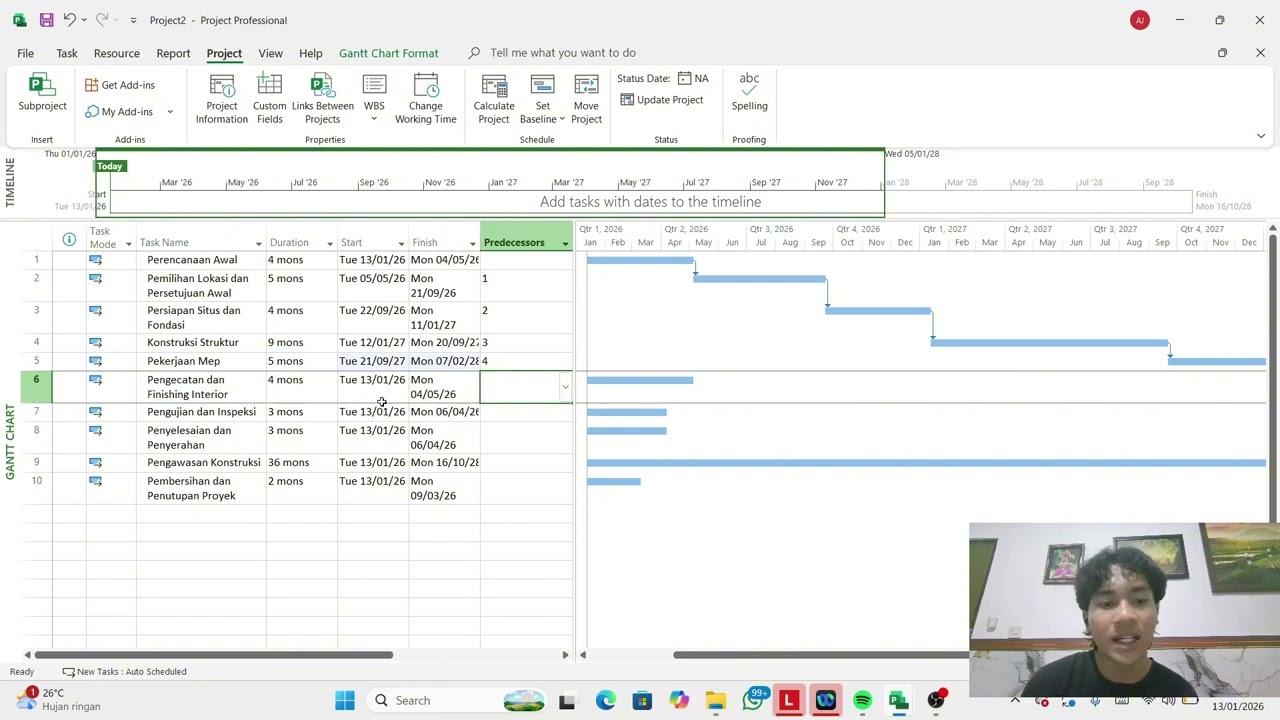Open Move Project
This screenshot has width=1280, height=720.
(x=586, y=99)
